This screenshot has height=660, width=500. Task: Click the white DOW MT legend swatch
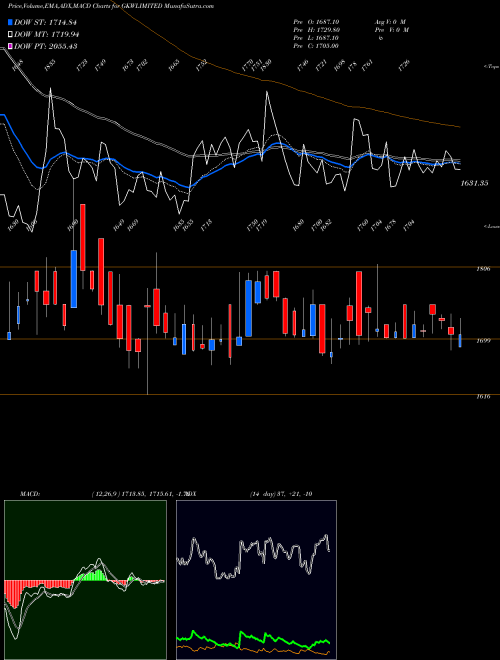[11, 35]
